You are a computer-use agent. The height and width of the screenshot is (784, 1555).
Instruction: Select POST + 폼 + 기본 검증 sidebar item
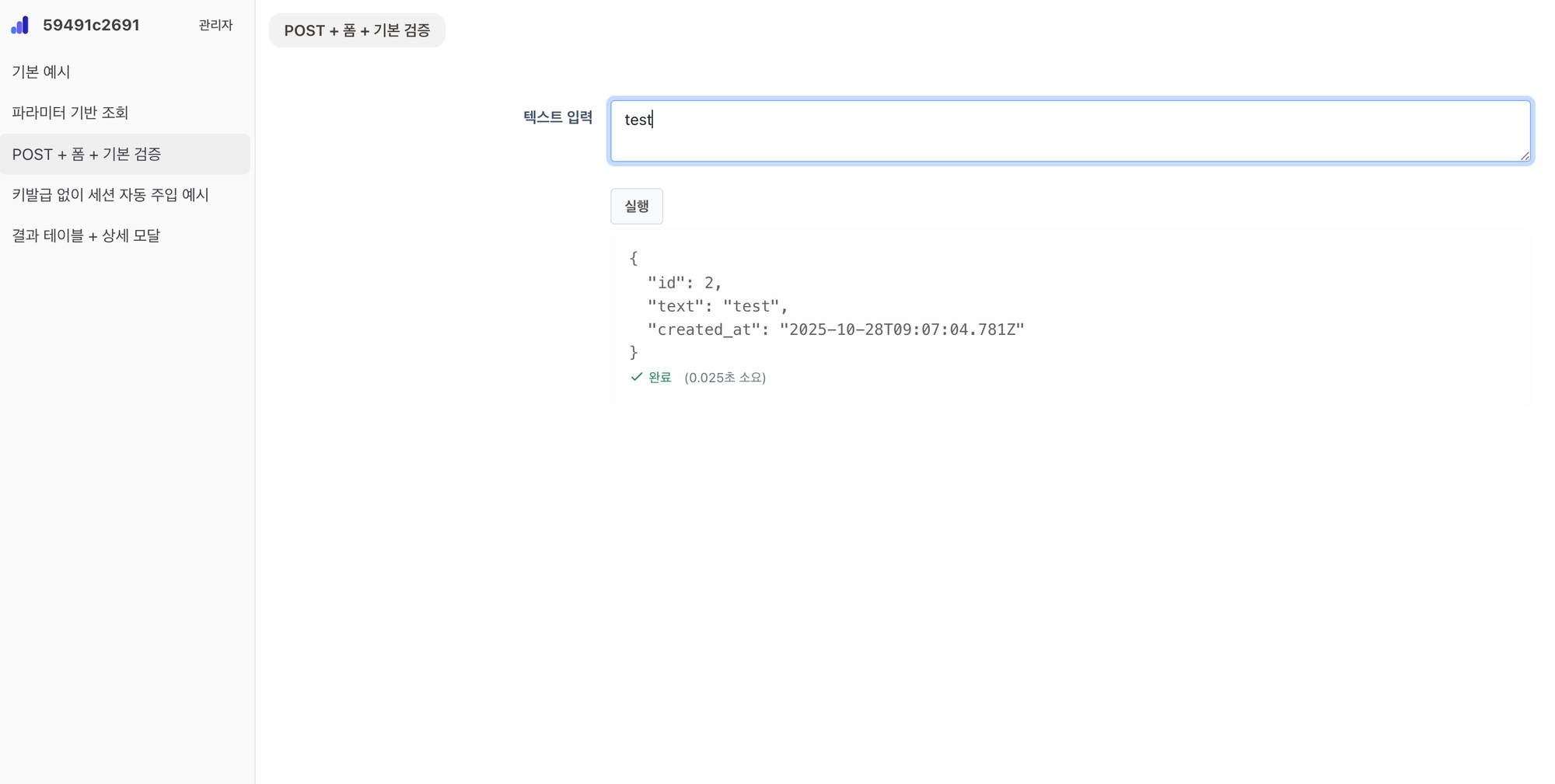[86, 155]
